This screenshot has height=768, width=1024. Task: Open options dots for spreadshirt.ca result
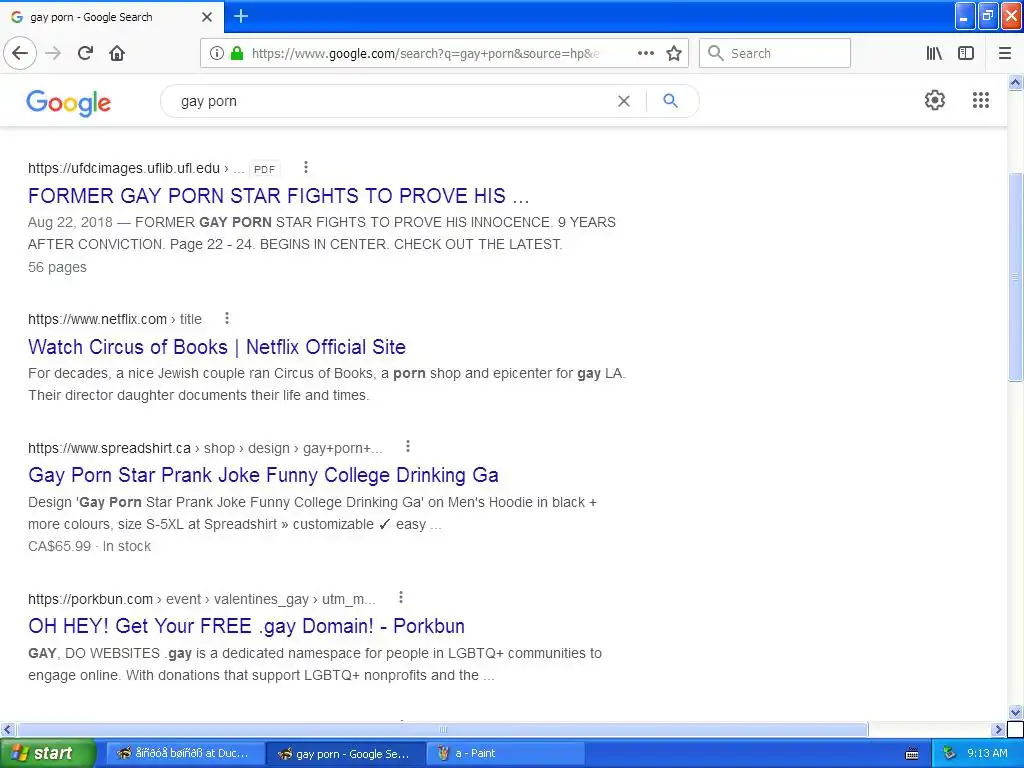pos(408,446)
